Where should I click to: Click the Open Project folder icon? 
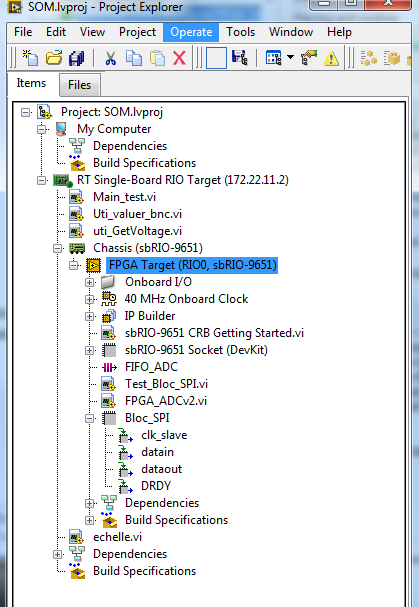click(54, 58)
